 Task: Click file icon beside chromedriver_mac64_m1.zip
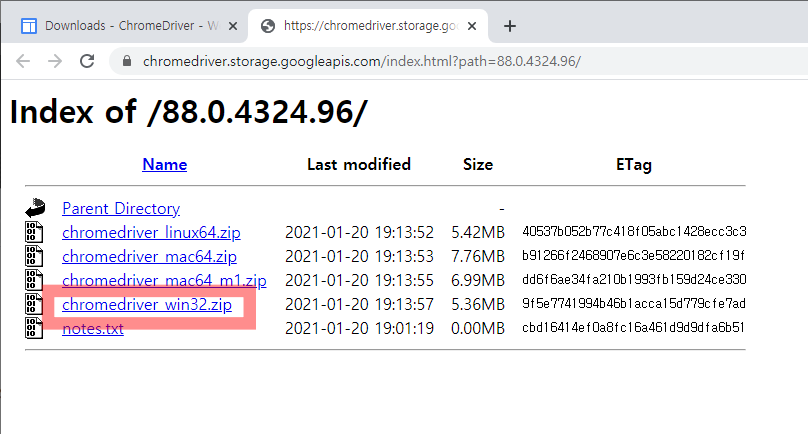34,280
